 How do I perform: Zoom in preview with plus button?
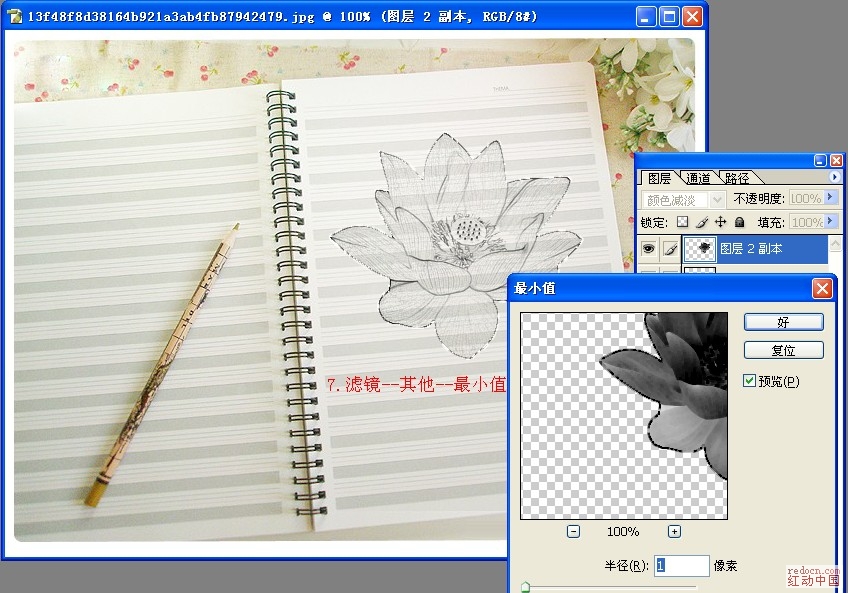[675, 531]
